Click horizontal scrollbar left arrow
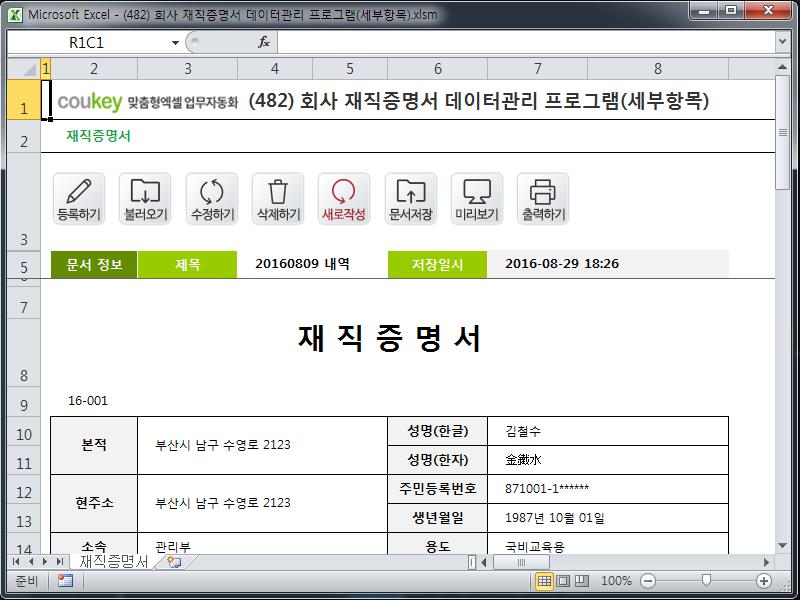 (x=484, y=562)
